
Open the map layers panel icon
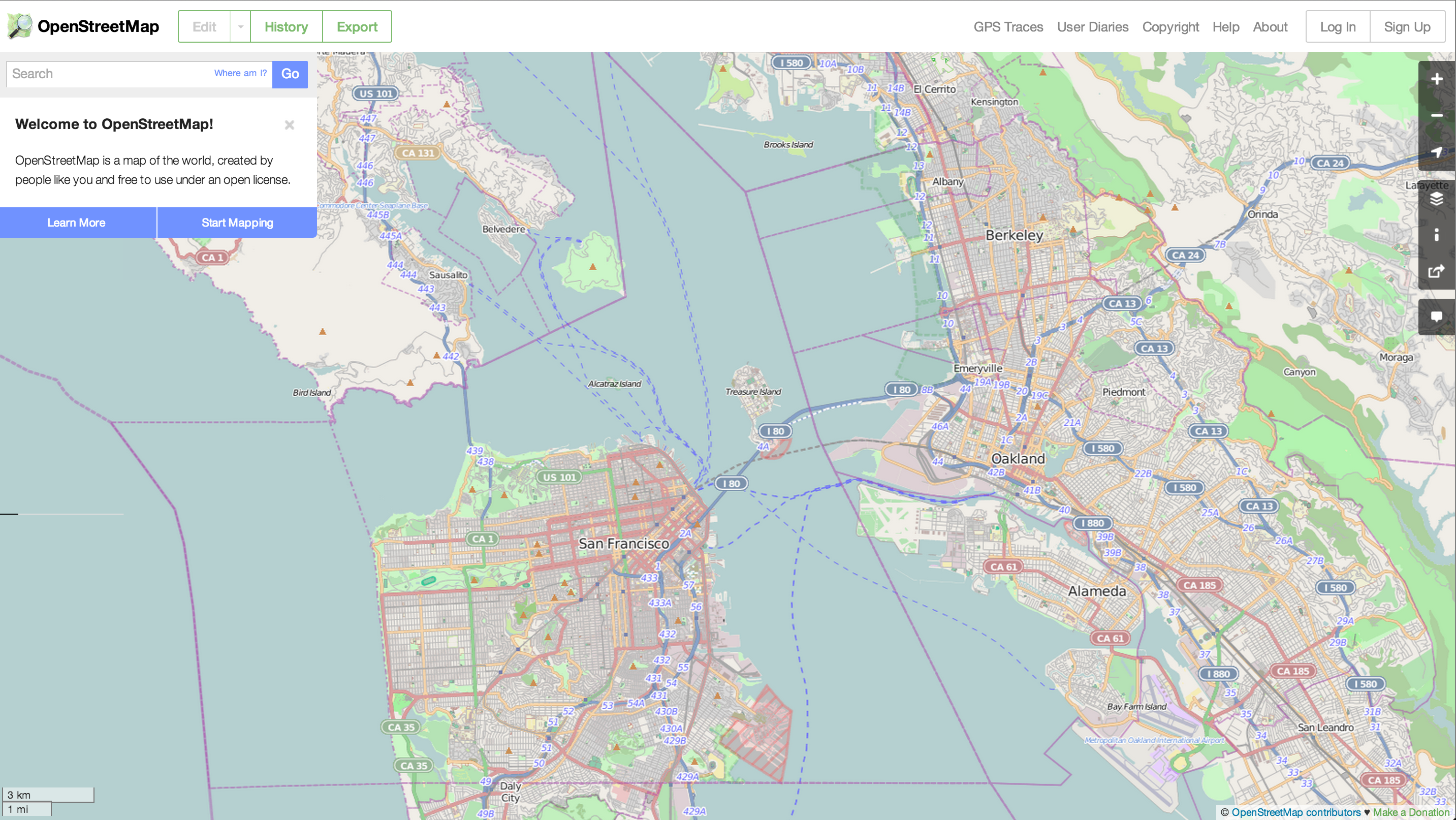(1436, 199)
